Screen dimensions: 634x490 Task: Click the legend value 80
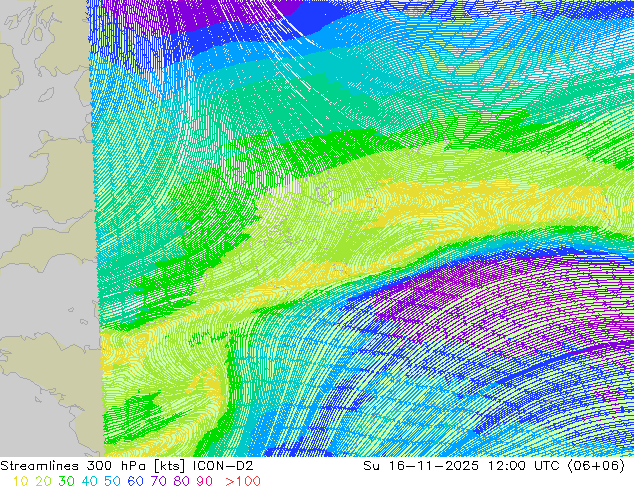(182, 481)
